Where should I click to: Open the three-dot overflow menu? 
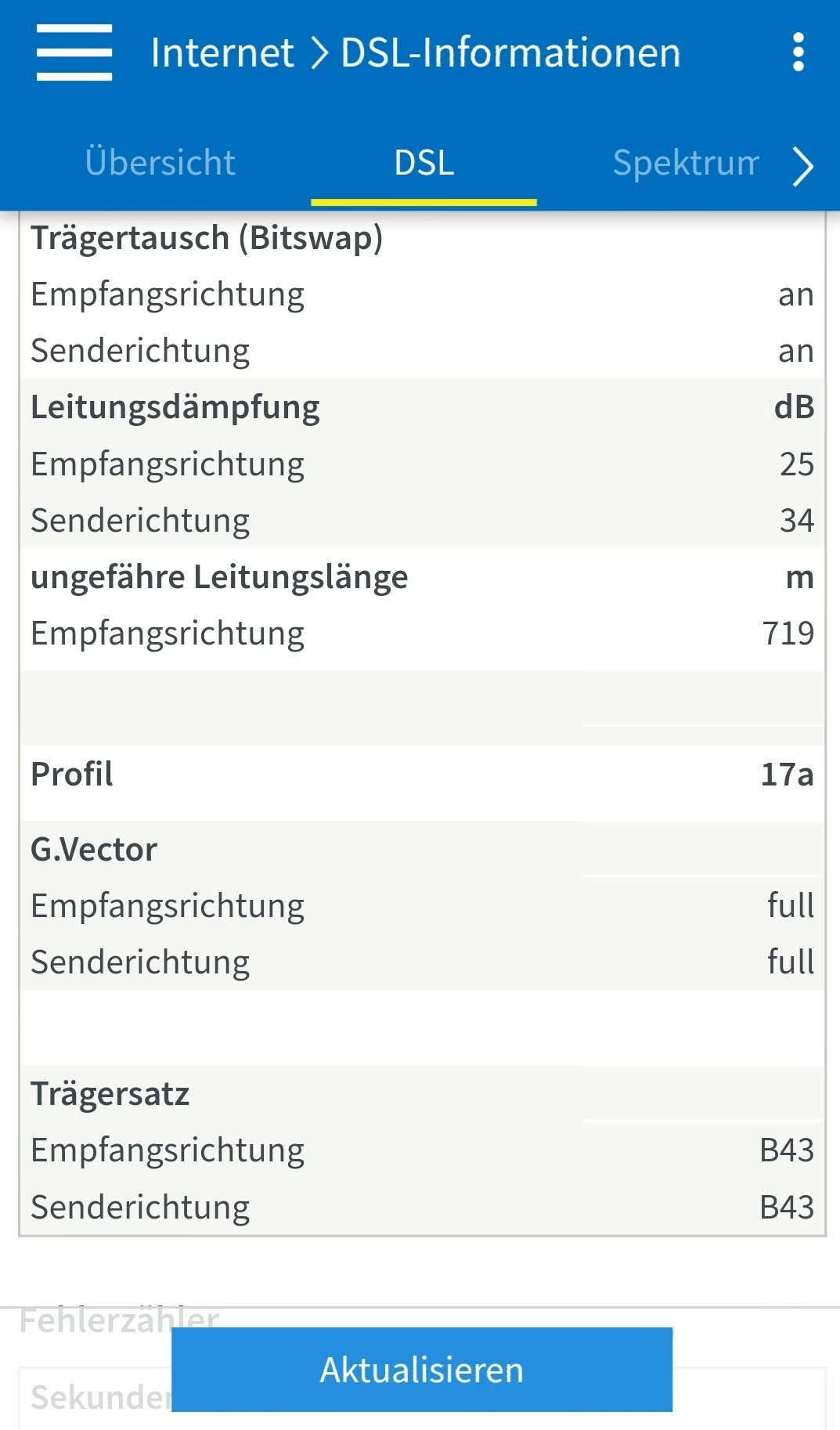click(x=798, y=52)
